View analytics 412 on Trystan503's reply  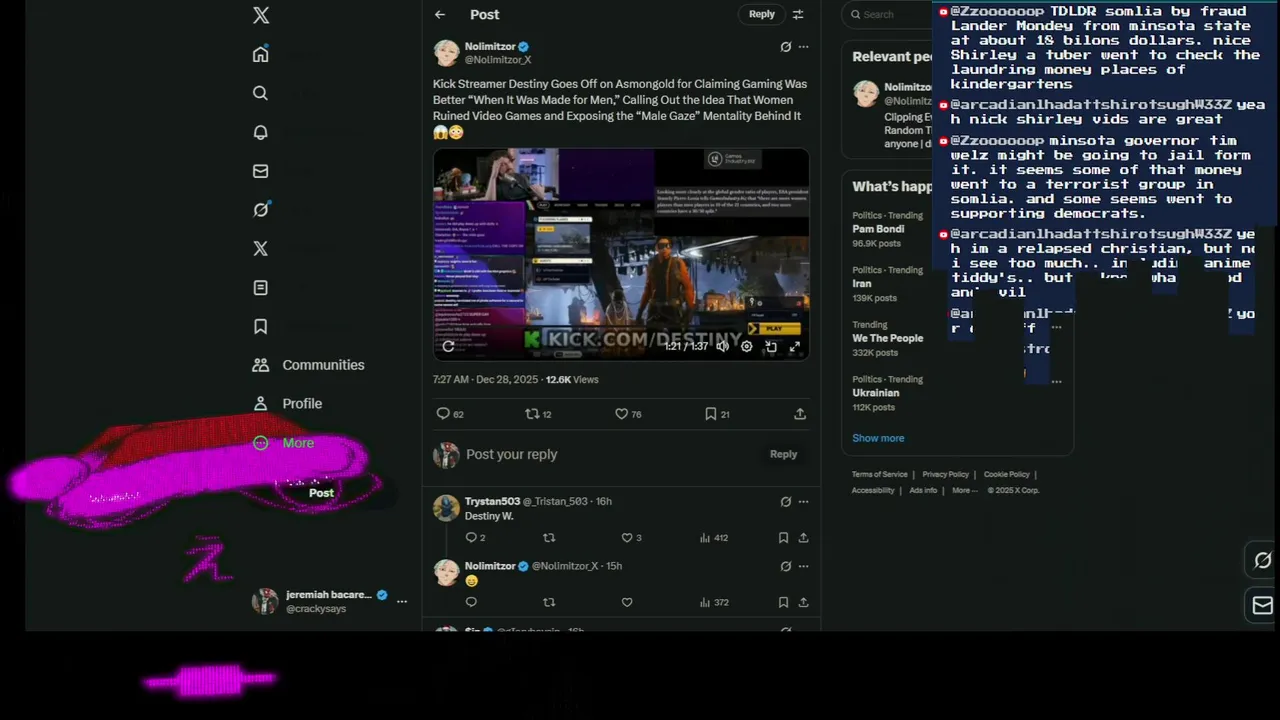click(x=714, y=538)
